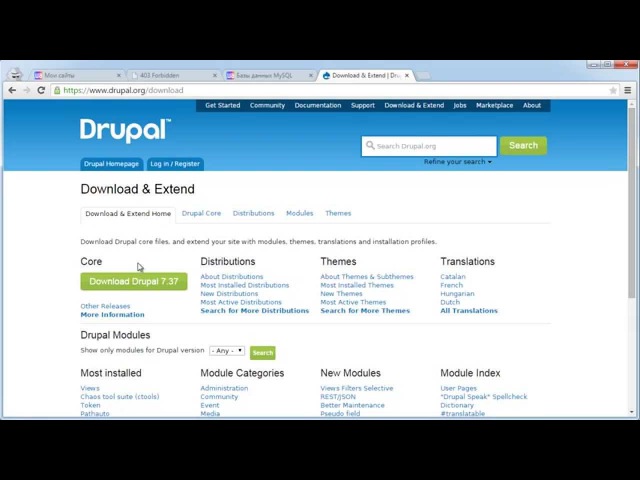Open a new tab with the blank tab button
640x480 pixels.
[x=423, y=76]
